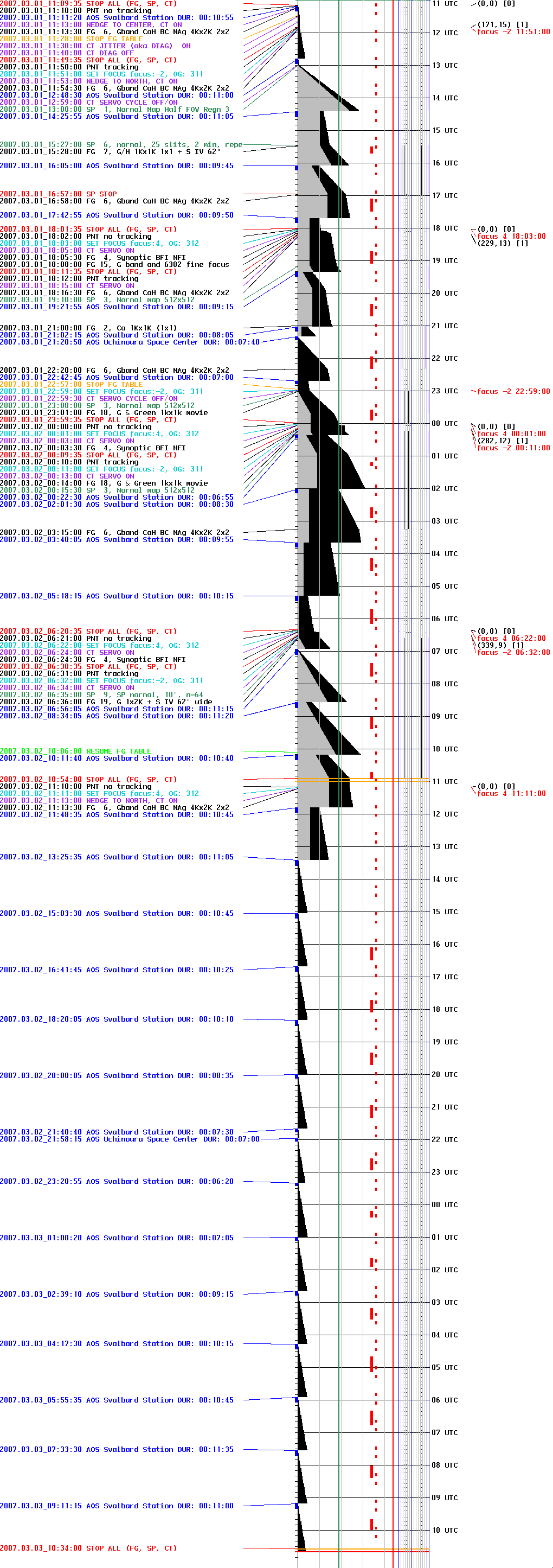Click the focus 4 18:03:00 annotation
Screen dimensions: 553x1568
tap(511, 236)
